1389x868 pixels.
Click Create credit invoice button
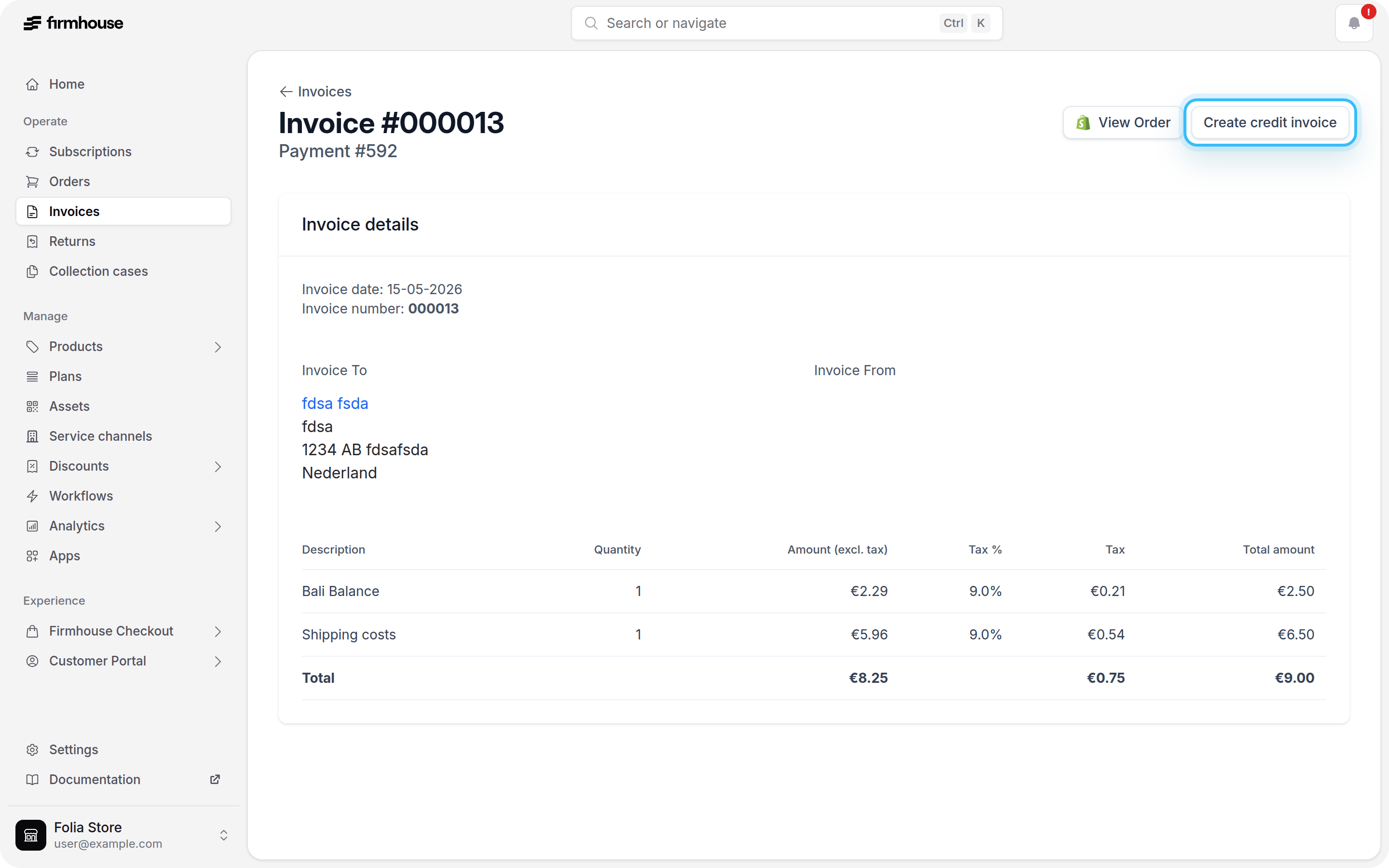click(1269, 122)
